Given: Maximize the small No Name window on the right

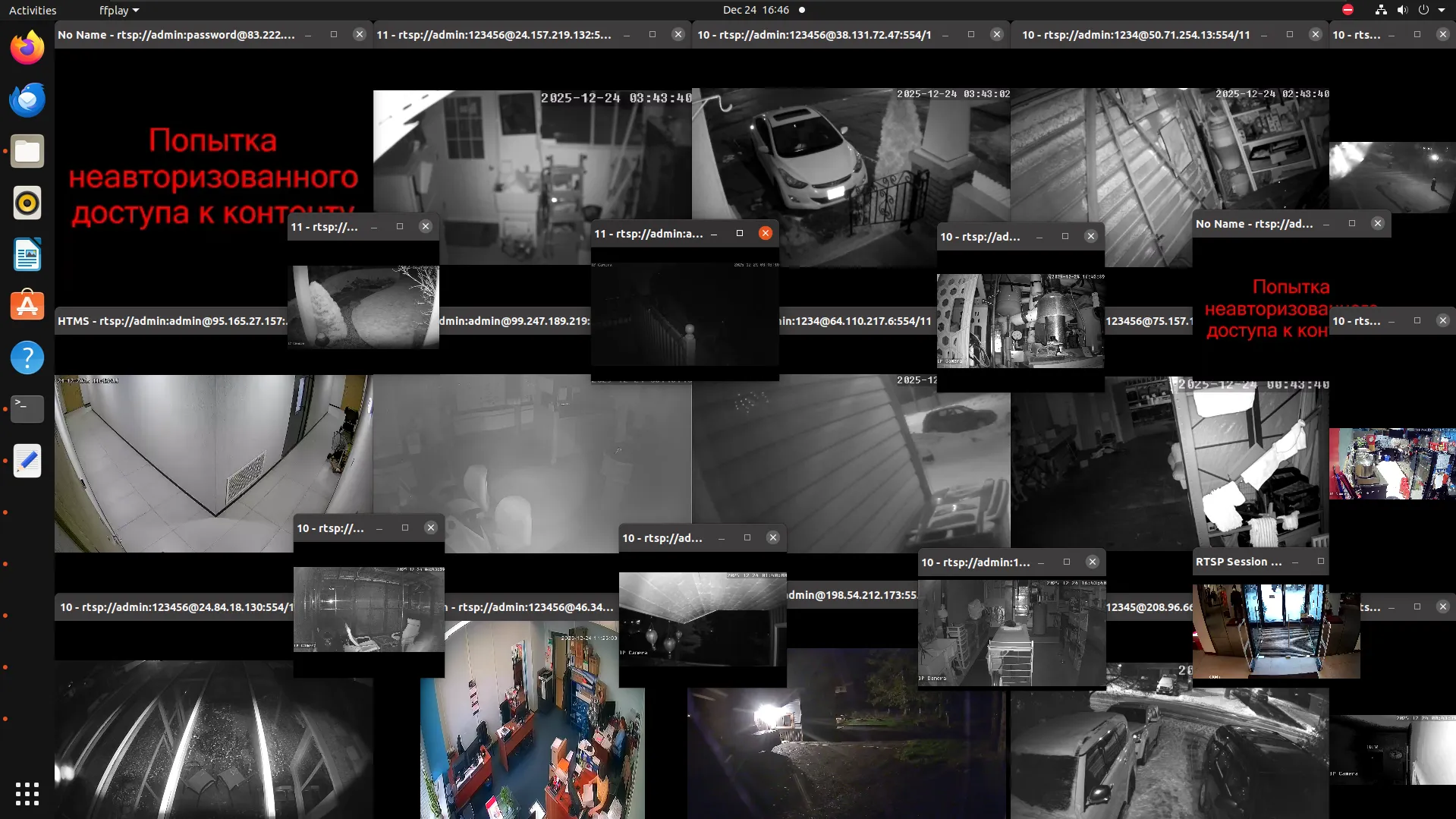Looking at the screenshot, I should tap(1352, 223).
